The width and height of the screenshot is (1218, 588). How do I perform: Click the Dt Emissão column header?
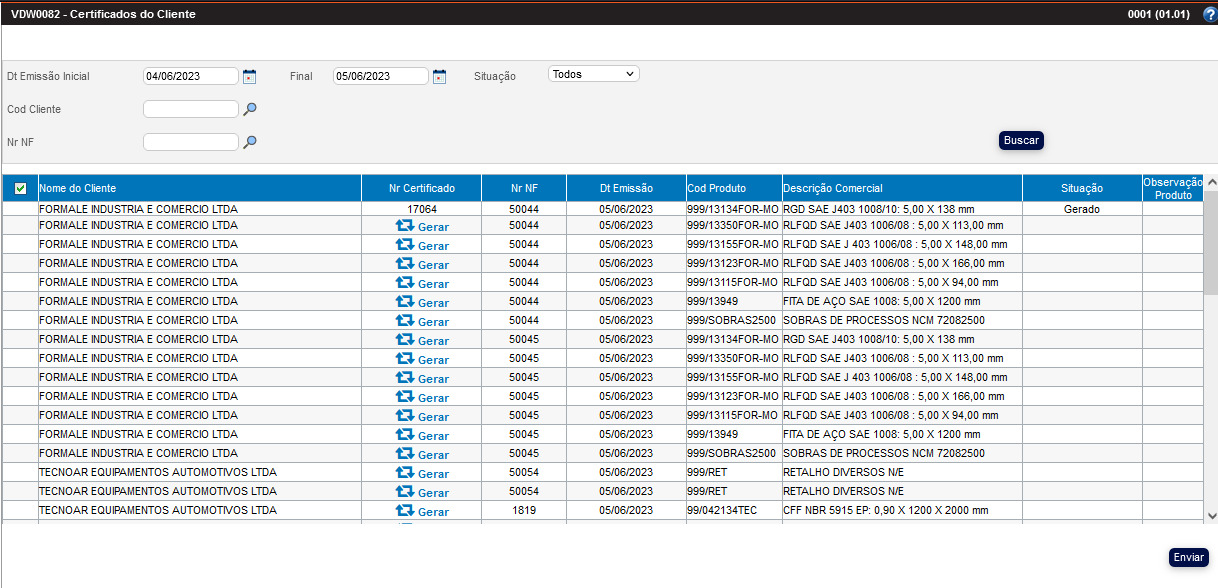coord(626,188)
